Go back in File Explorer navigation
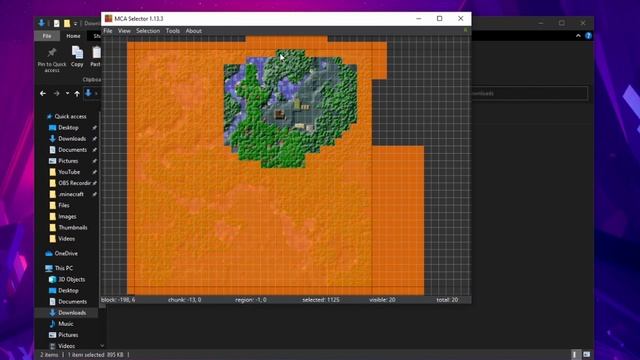 (43, 93)
